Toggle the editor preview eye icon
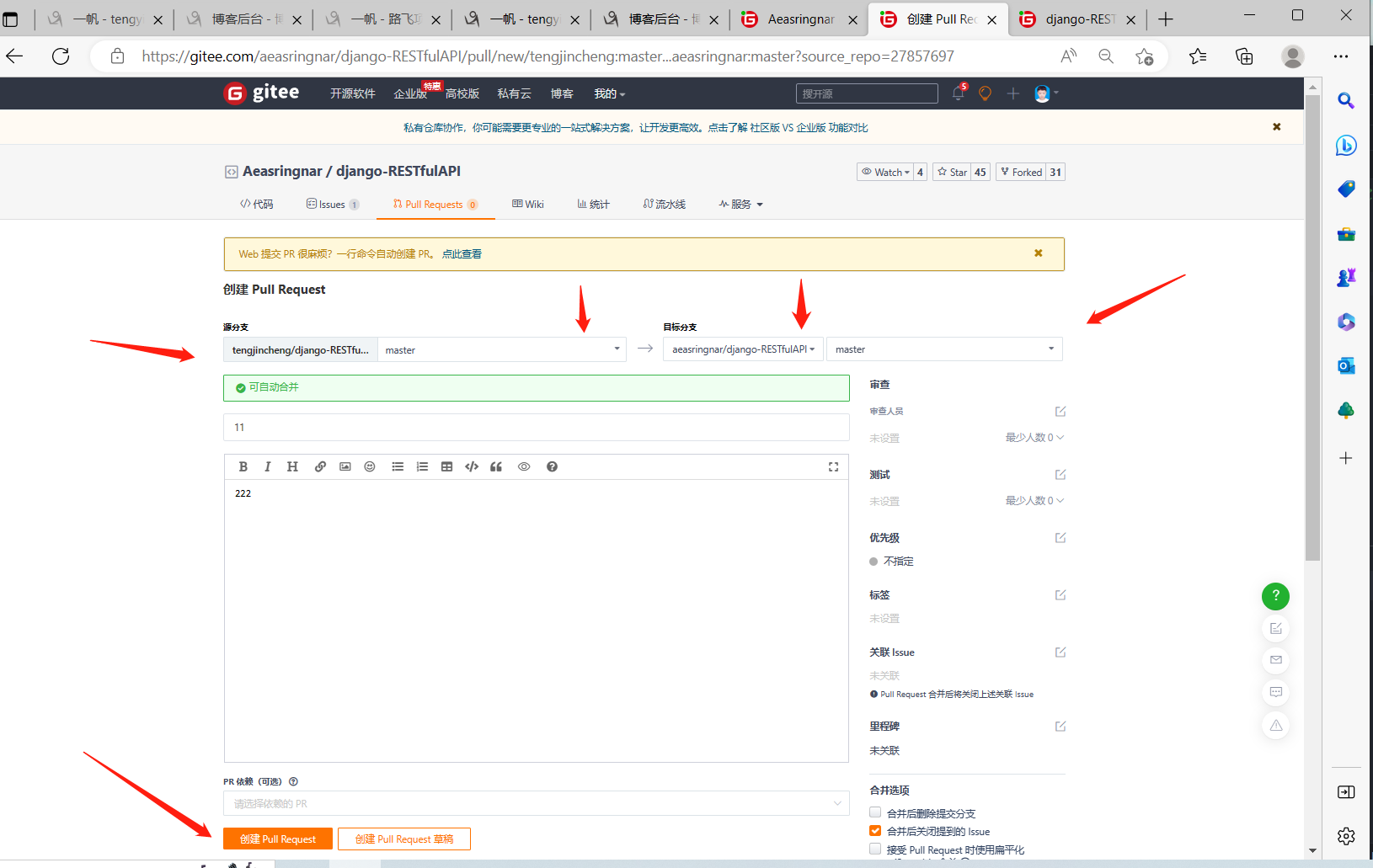The image size is (1373, 868). [x=524, y=466]
